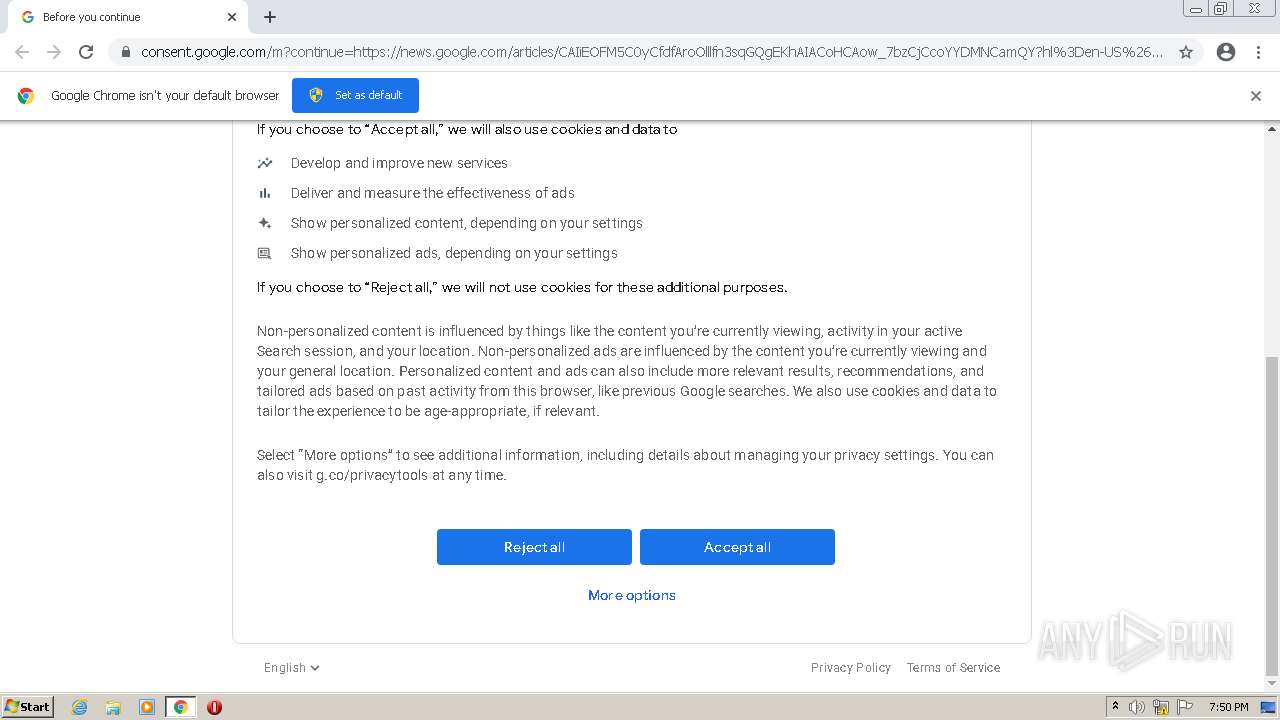1280x720 pixels.
Task: Click the trend-line icon beside 'Develop and improve'
Action: click(265, 163)
